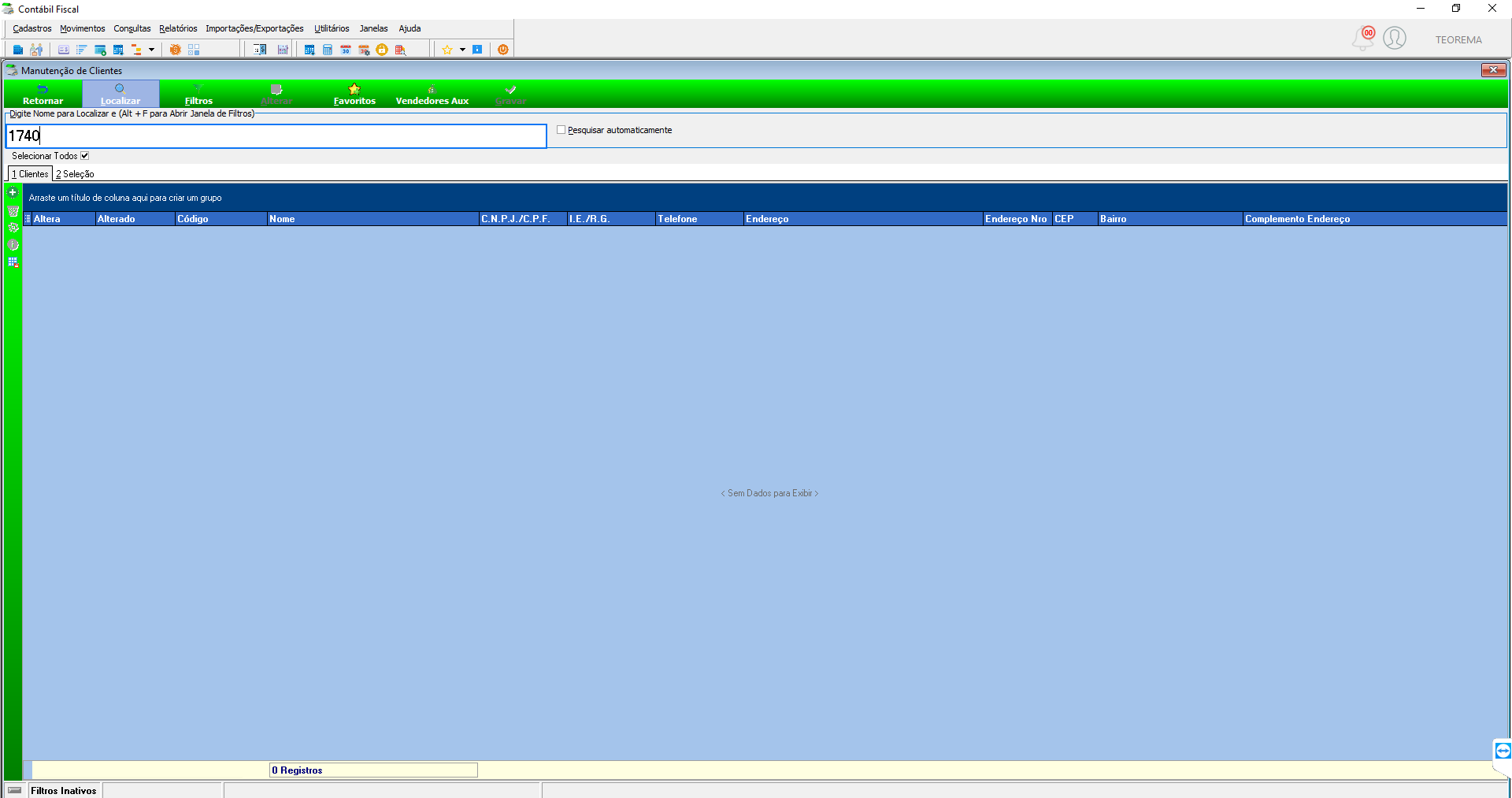Click the ID card icon in toolbar

click(x=64, y=50)
